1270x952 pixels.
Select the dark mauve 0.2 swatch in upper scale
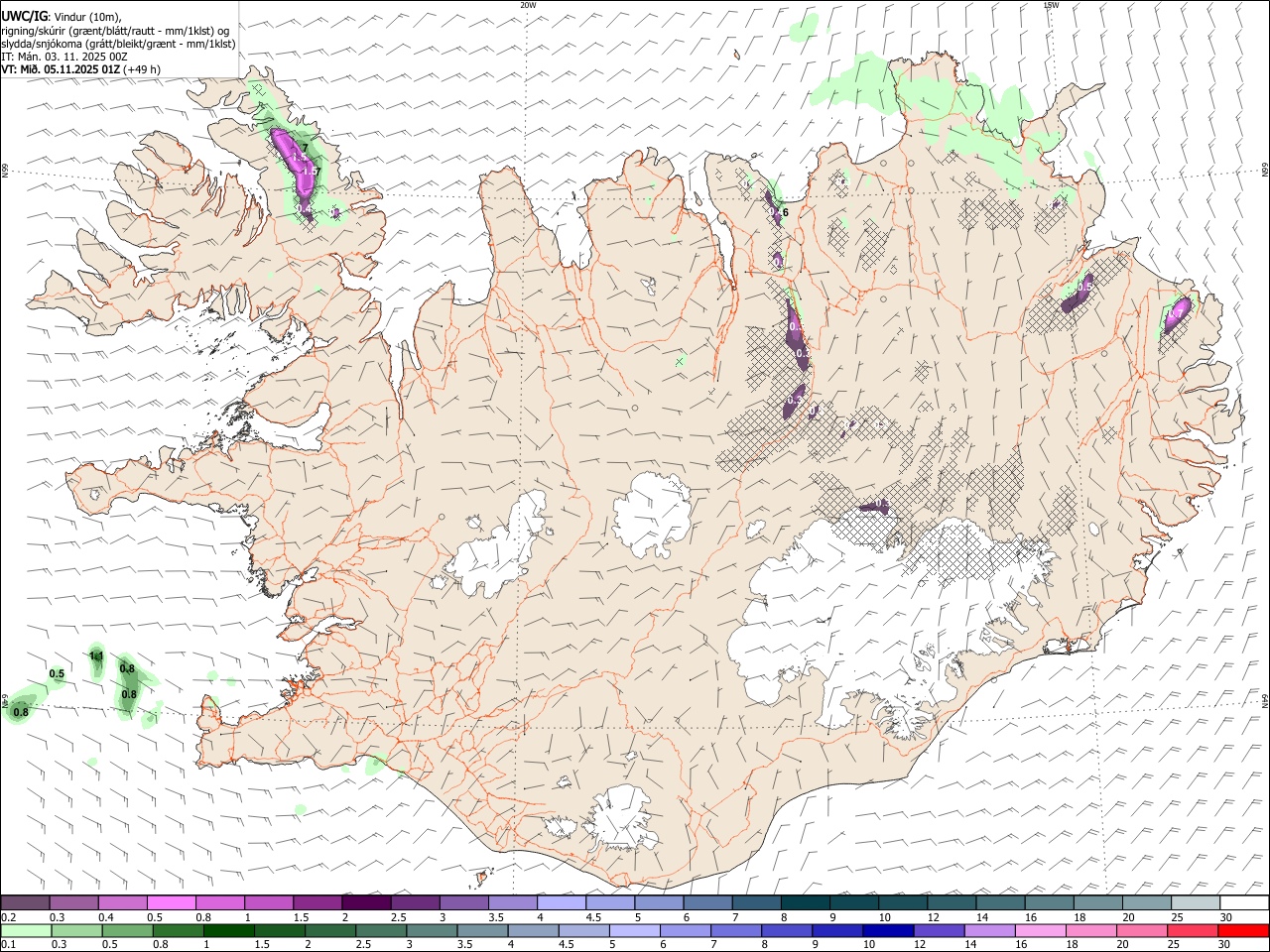pos(25,902)
